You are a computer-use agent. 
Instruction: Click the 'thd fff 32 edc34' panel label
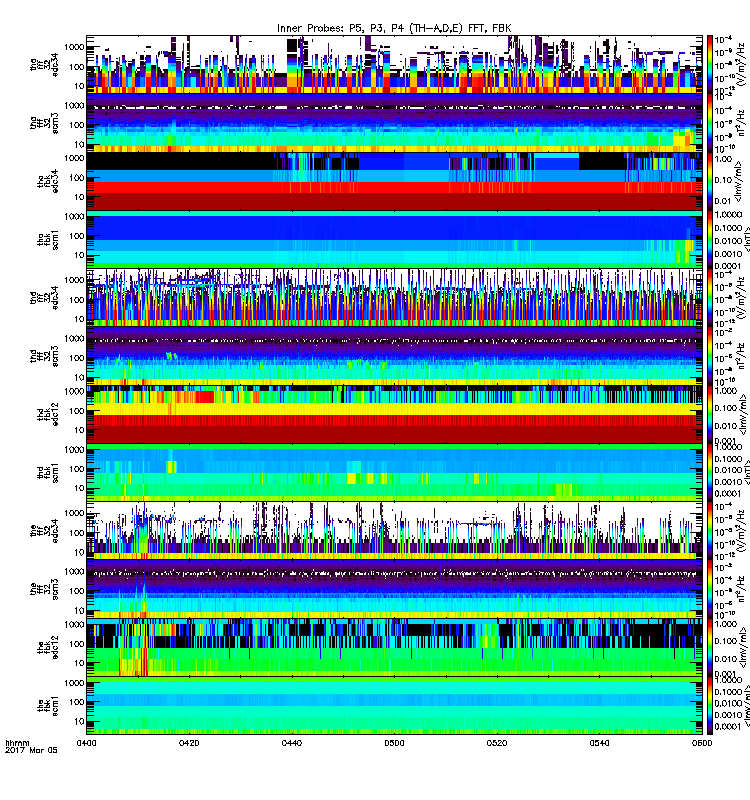click(44, 298)
